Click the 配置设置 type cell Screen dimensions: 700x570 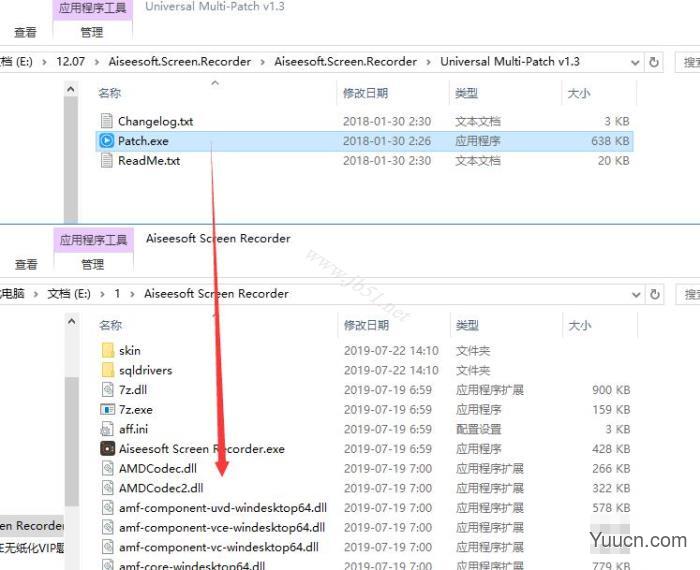pos(479,429)
